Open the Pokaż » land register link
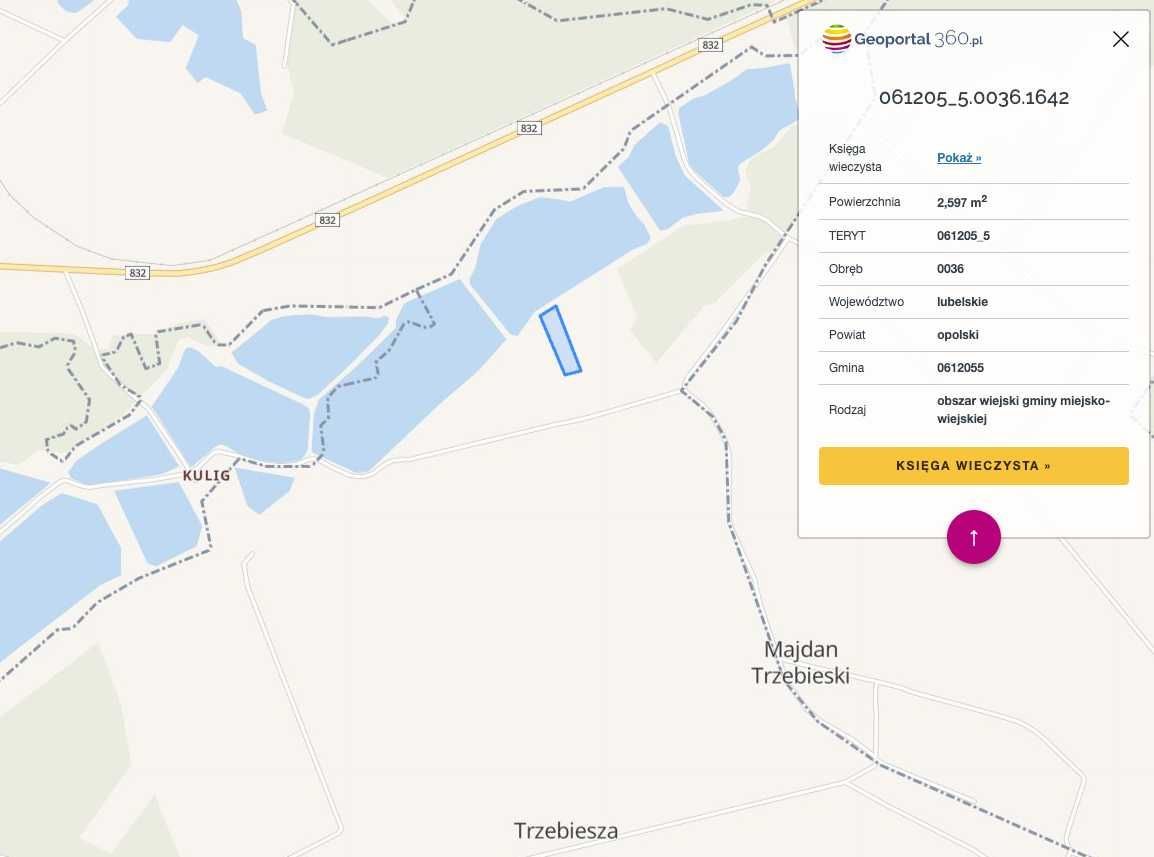Viewport: 1154px width, 857px height. [959, 158]
